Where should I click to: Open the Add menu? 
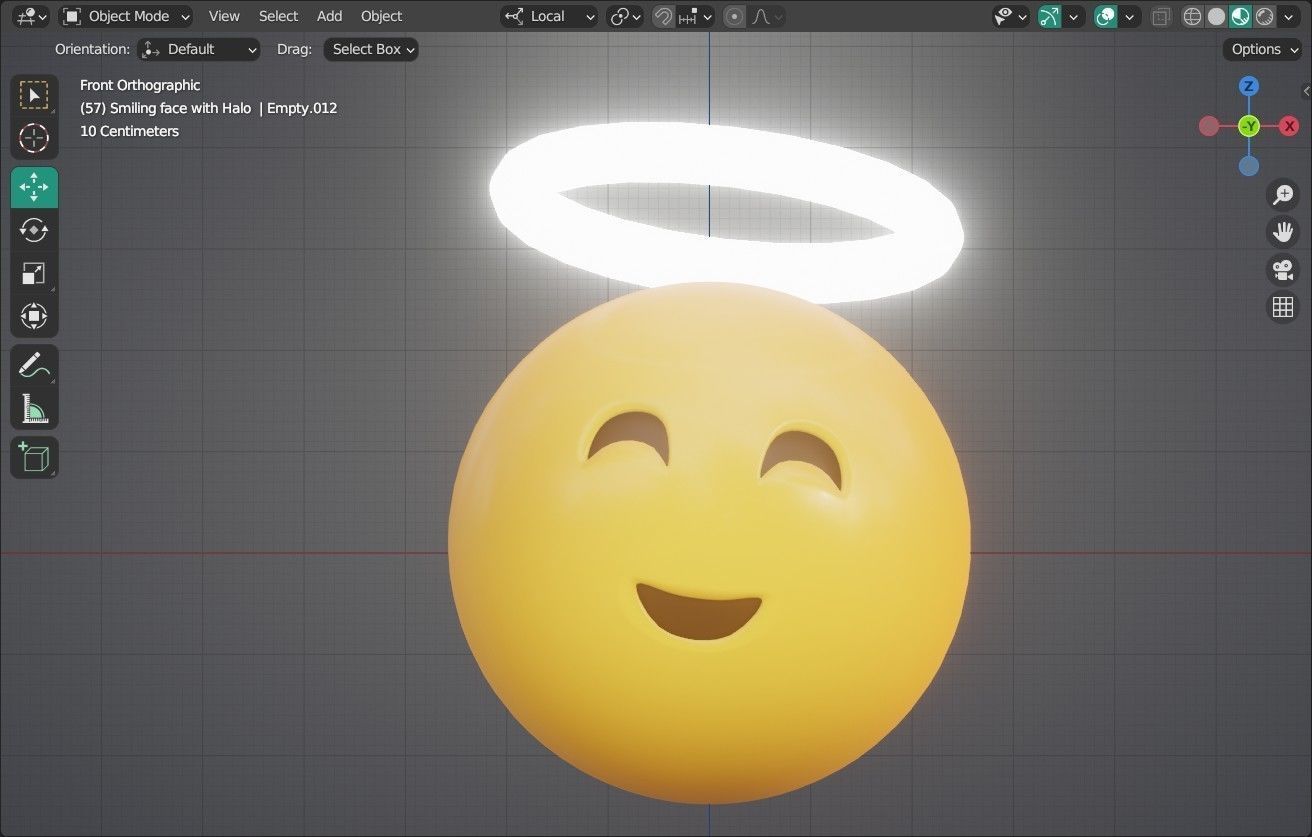point(329,16)
